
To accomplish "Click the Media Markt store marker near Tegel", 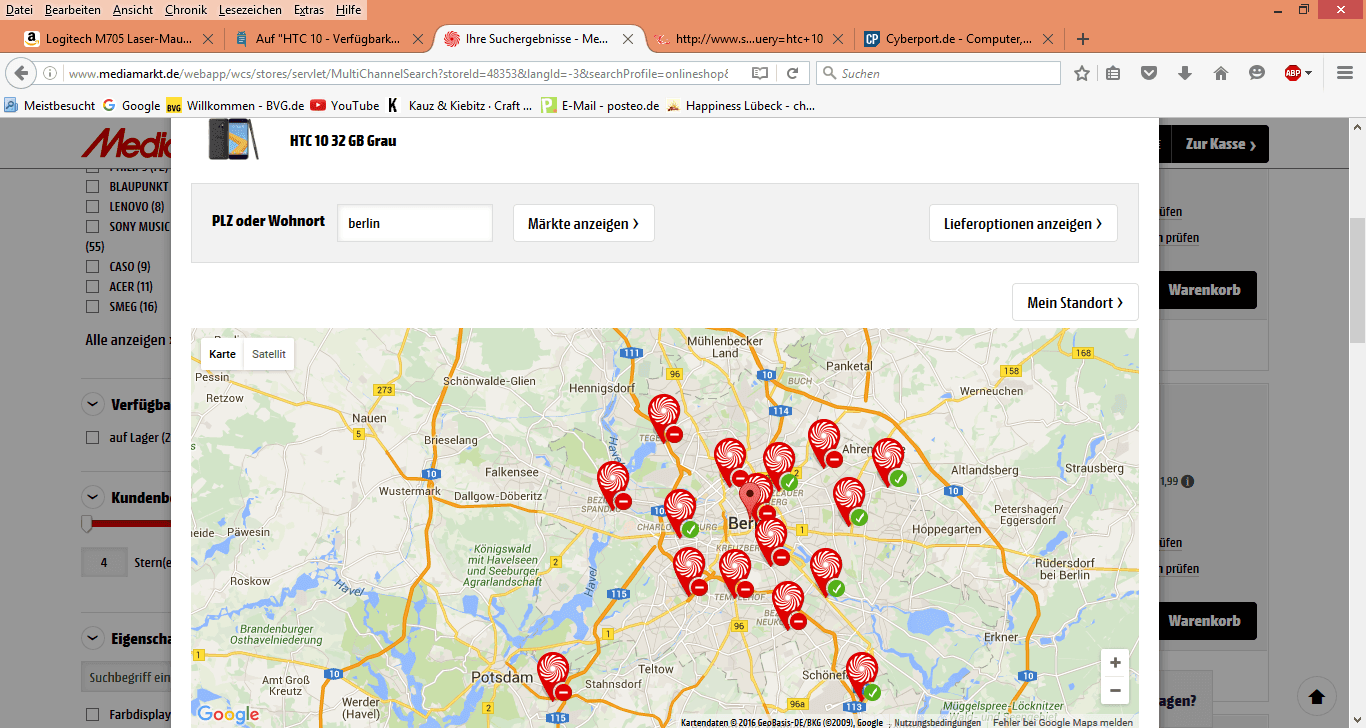I will tap(665, 418).
